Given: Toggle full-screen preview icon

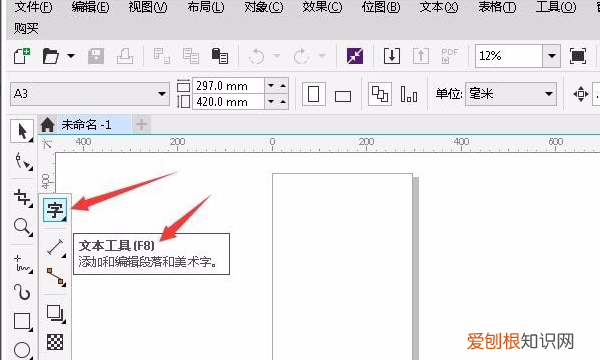Looking at the screenshot, I should [x=577, y=56].
